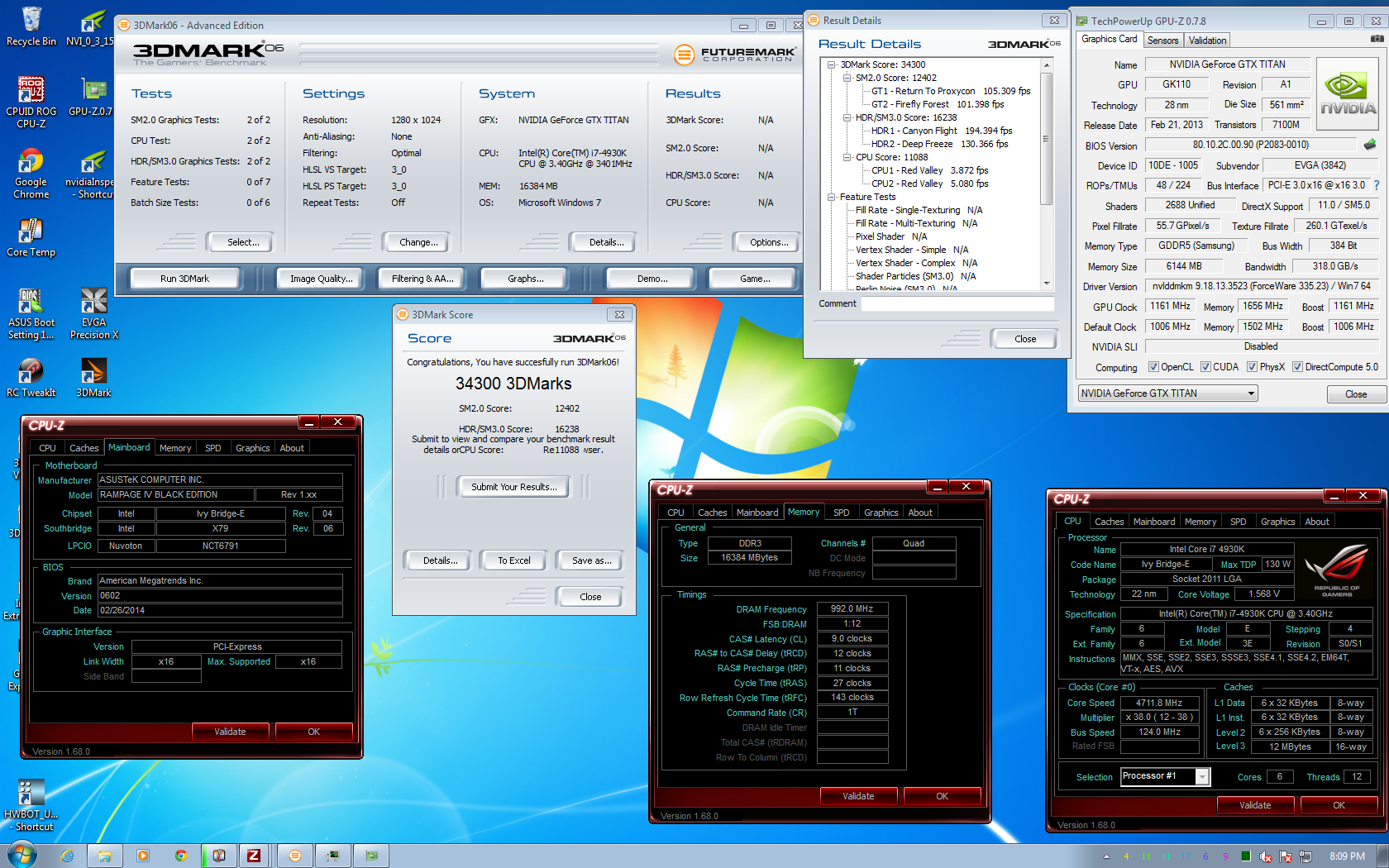1389x868 pixels.
Task: Click the Windows Start orb
Action: pos(22,855)
